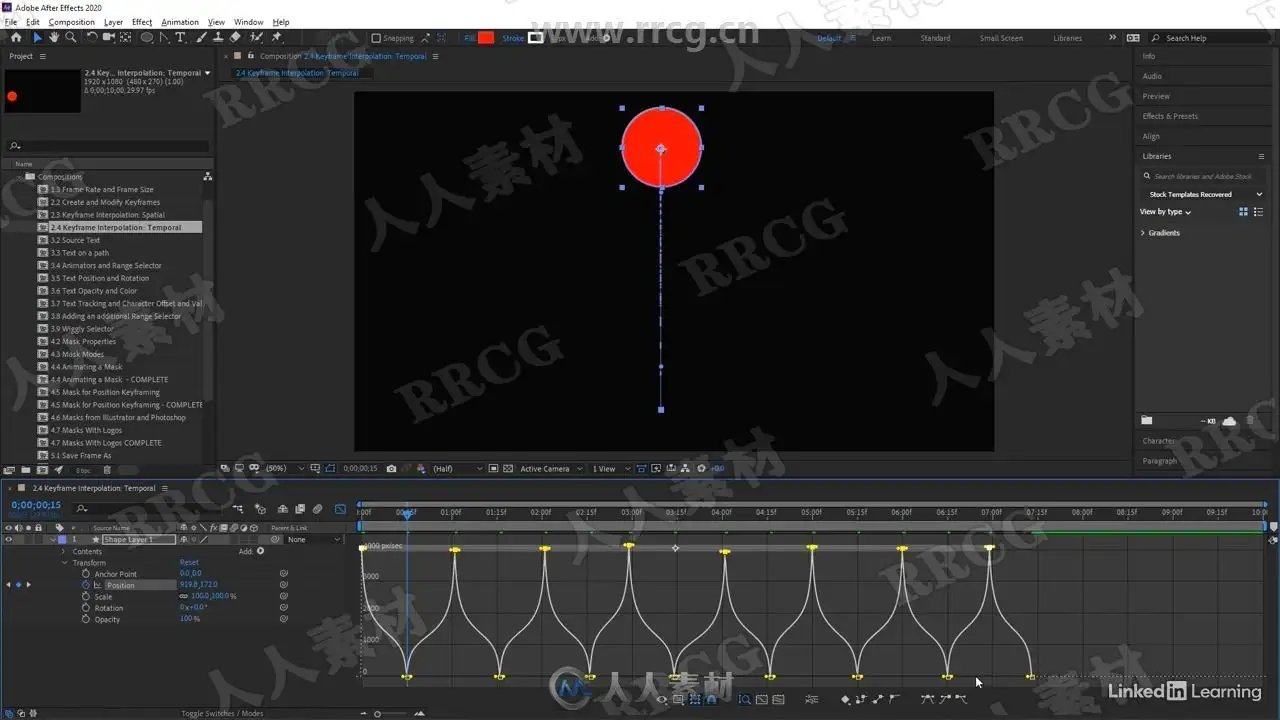Open the Stock Templates Recovered library dropdown
The height and width of the screenshot is (720, 1280).
[1203, 194]
